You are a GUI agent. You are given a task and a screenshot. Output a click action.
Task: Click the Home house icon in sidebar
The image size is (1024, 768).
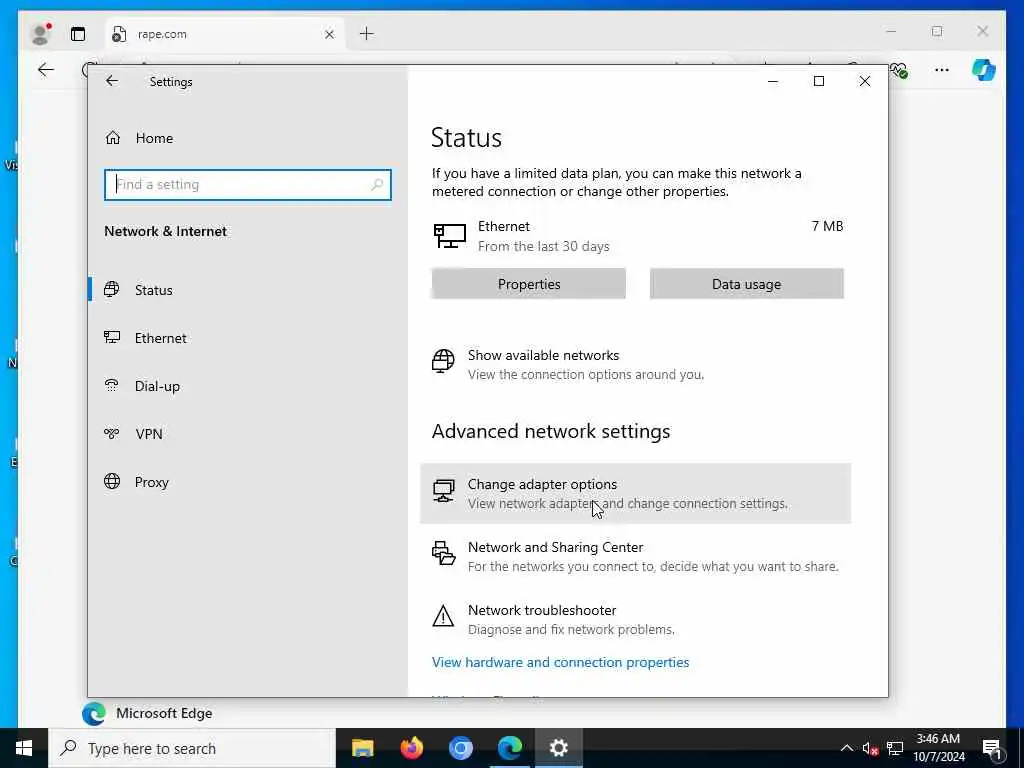point(112,138)
